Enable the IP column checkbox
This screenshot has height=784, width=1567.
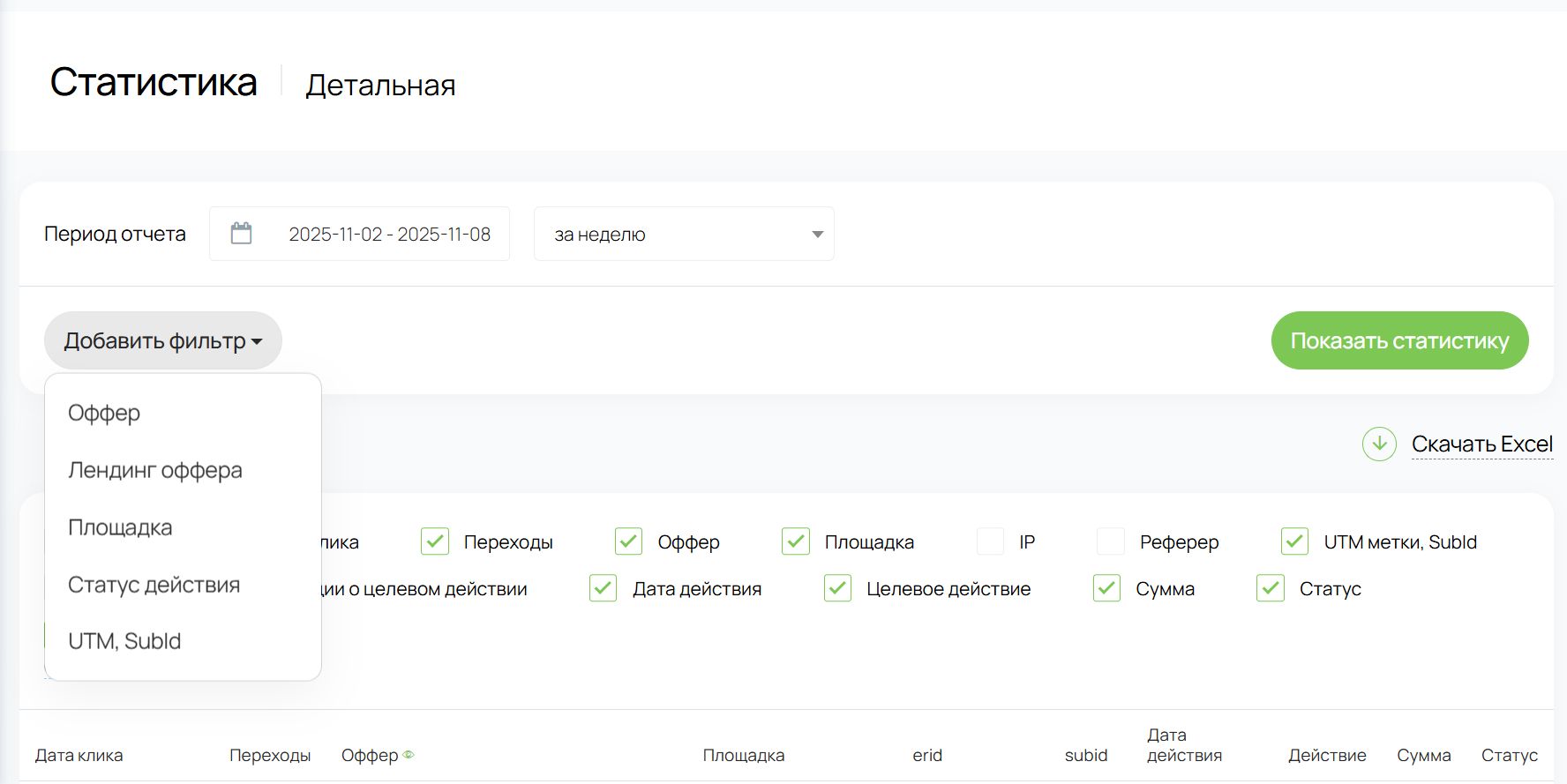point(990,541)
